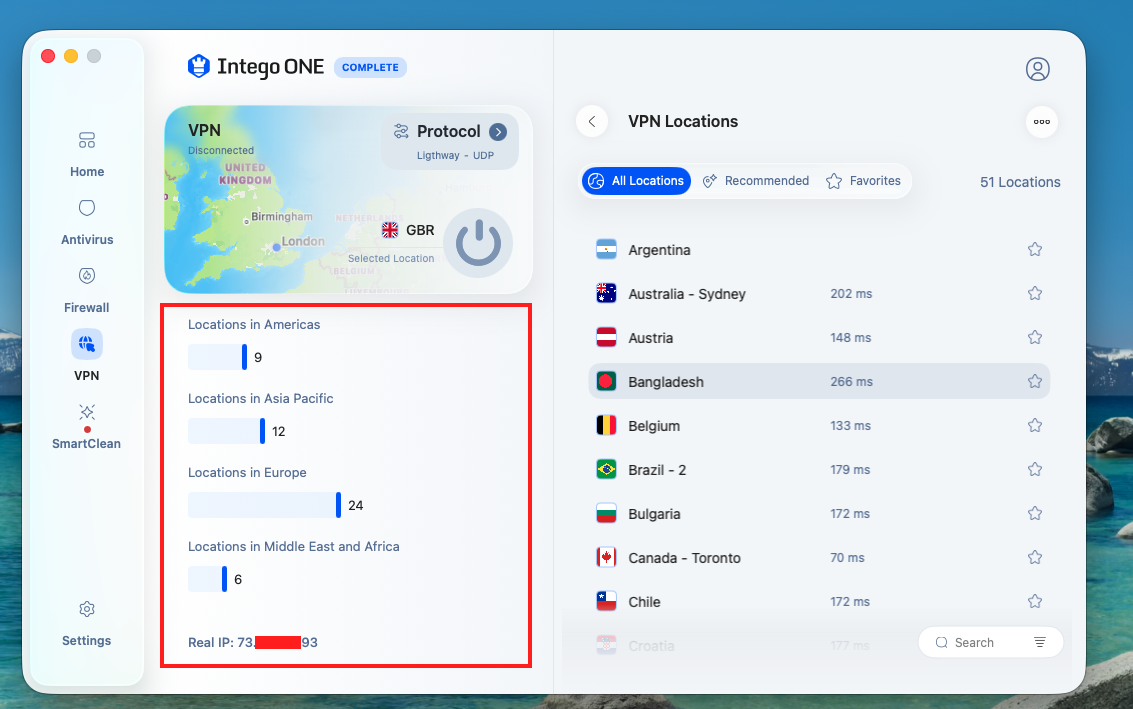The width and height of the screenshot is (1133, 709).
Task: Open the Home section in sidebar
Action: (x=87, y=155)
